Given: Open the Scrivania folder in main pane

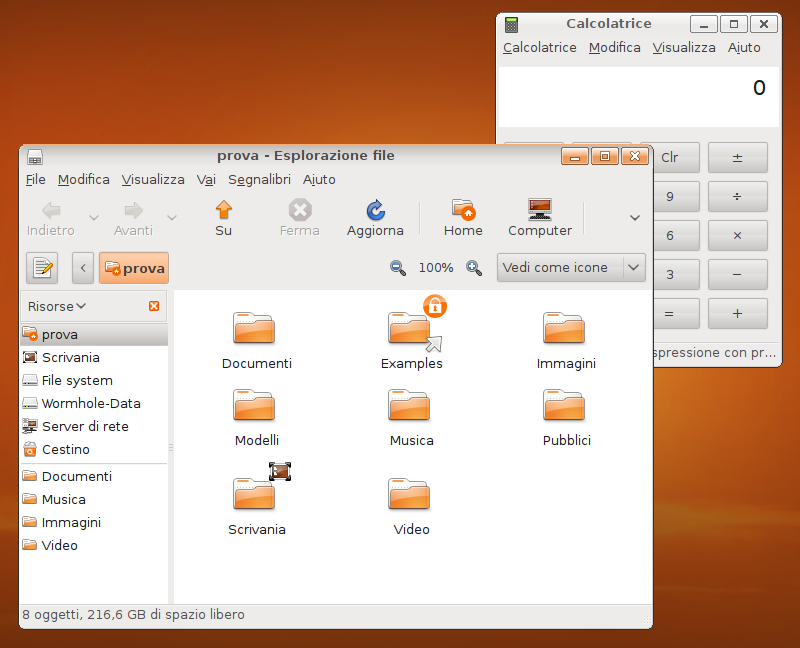Looking at the screenshot, I should point(256,494).
